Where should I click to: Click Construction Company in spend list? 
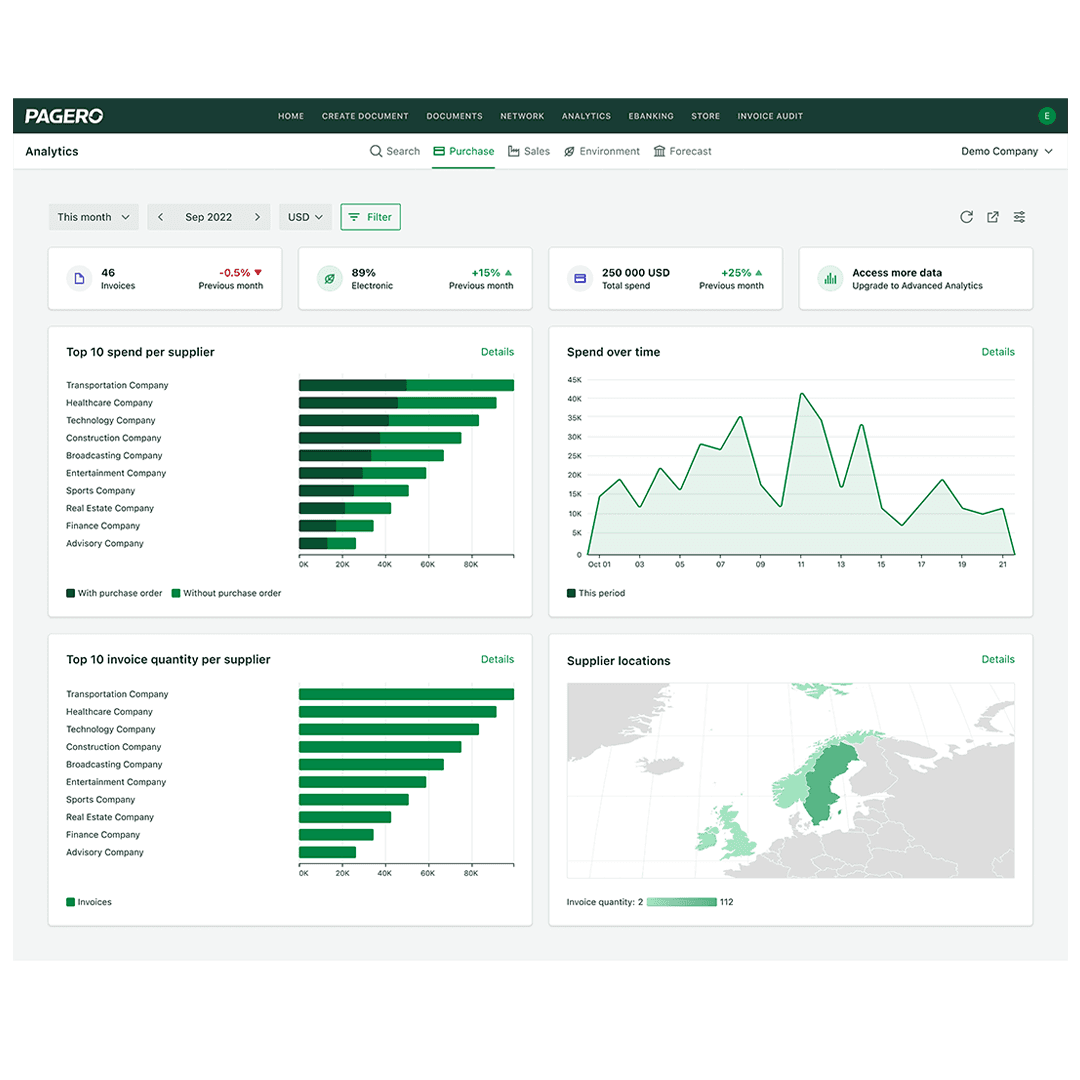tap(114, 438)
